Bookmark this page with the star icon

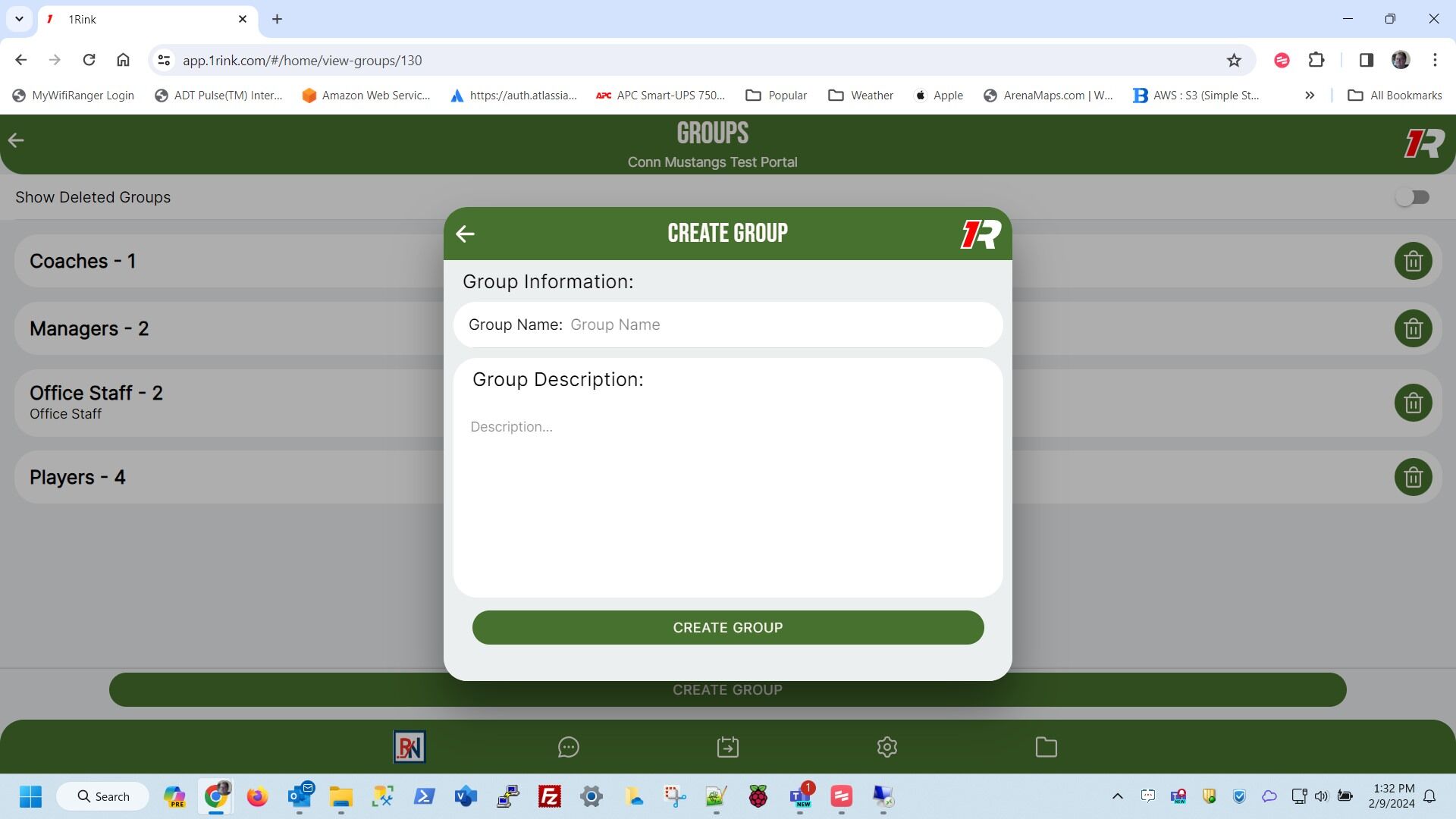(x=1234, y=61)
